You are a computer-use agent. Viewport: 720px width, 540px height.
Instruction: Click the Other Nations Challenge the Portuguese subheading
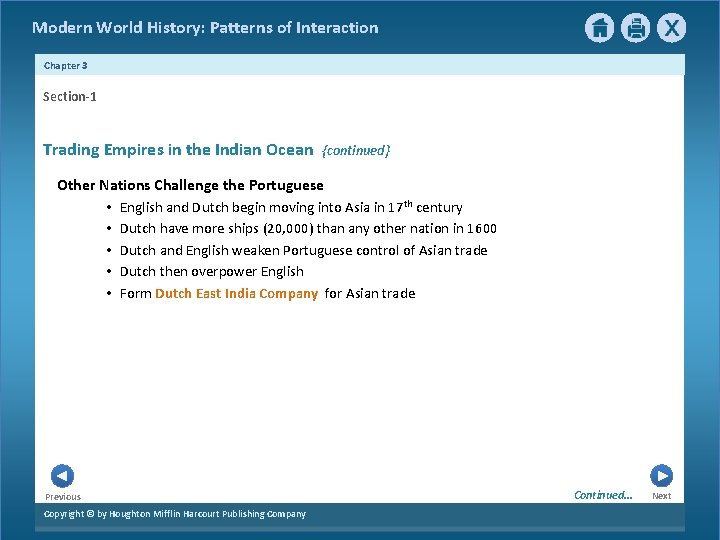tap(190, 185)
